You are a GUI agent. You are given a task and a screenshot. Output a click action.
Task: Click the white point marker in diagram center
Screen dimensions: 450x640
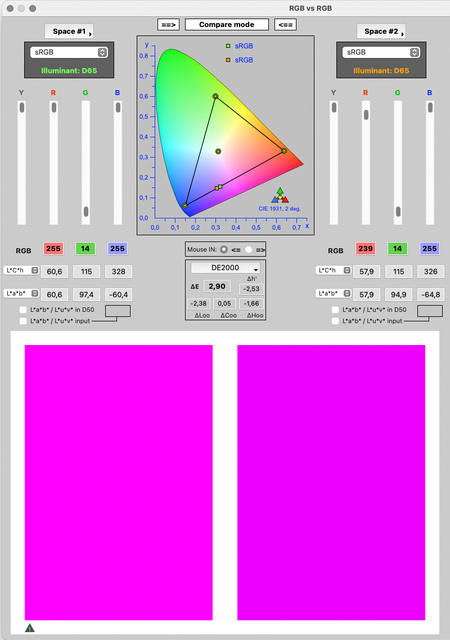218,151
